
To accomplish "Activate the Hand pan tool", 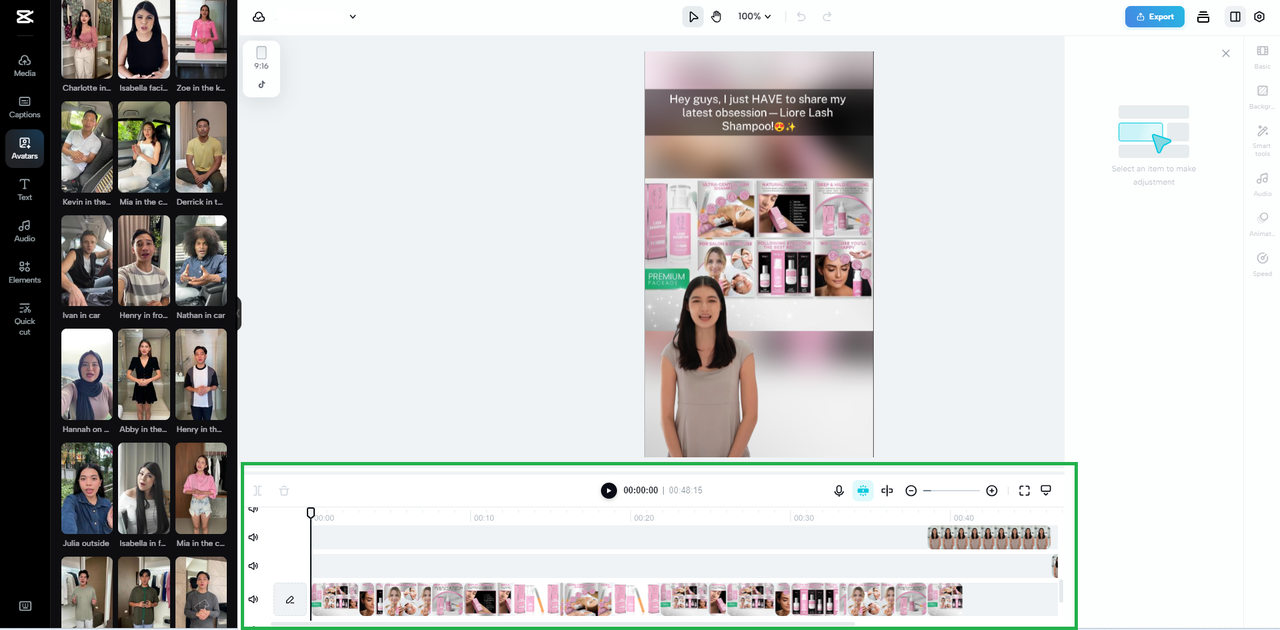I will coord(716,16).
